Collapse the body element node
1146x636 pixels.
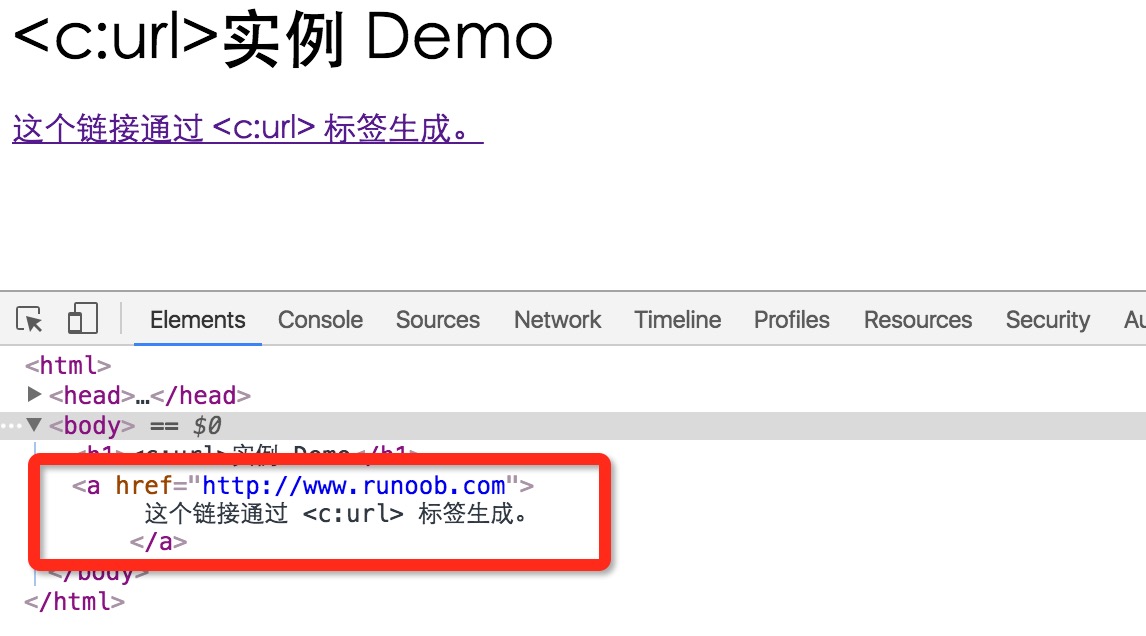click(35, 426)
